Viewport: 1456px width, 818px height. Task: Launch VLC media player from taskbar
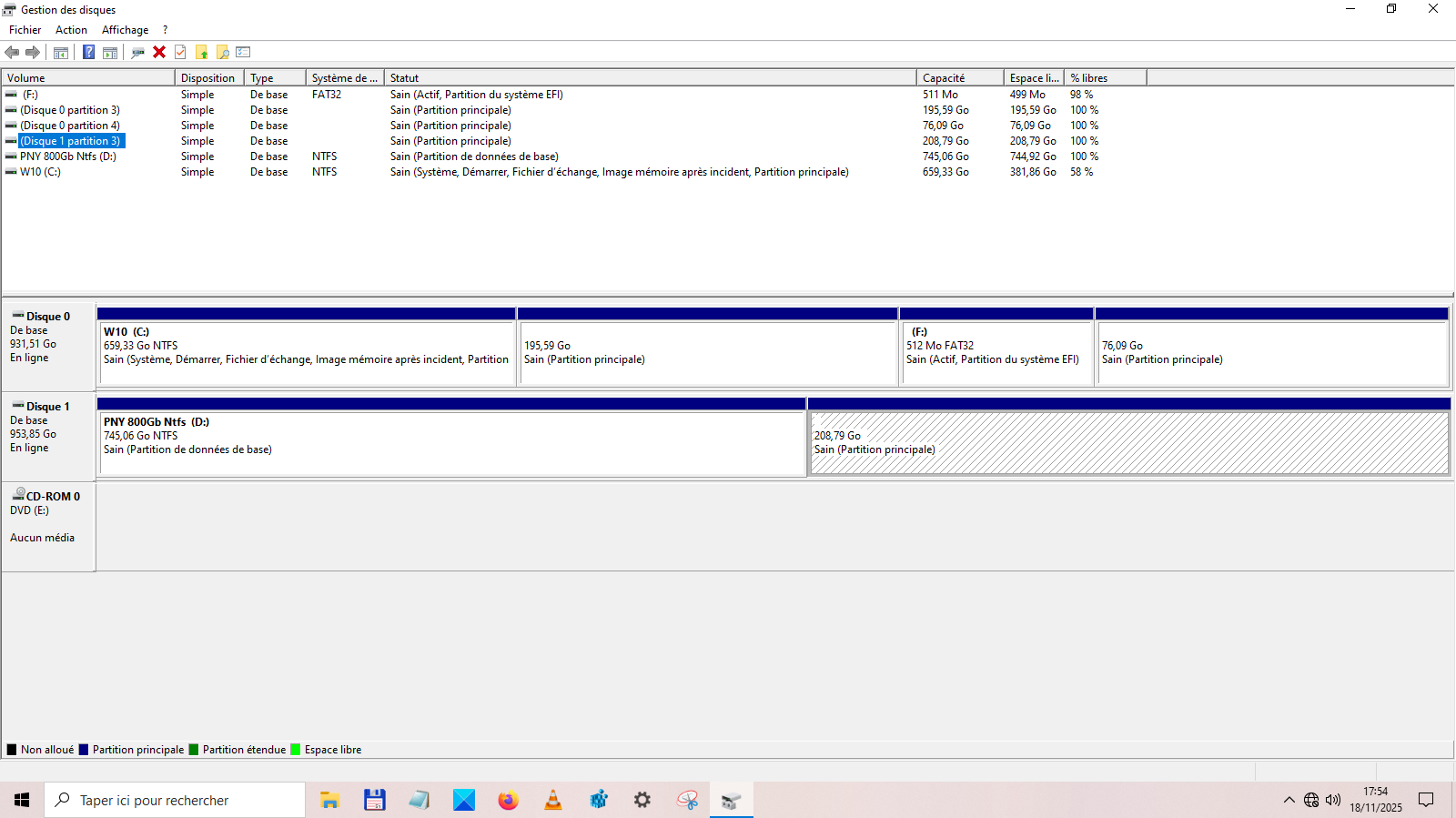click(x=552, y=800)
